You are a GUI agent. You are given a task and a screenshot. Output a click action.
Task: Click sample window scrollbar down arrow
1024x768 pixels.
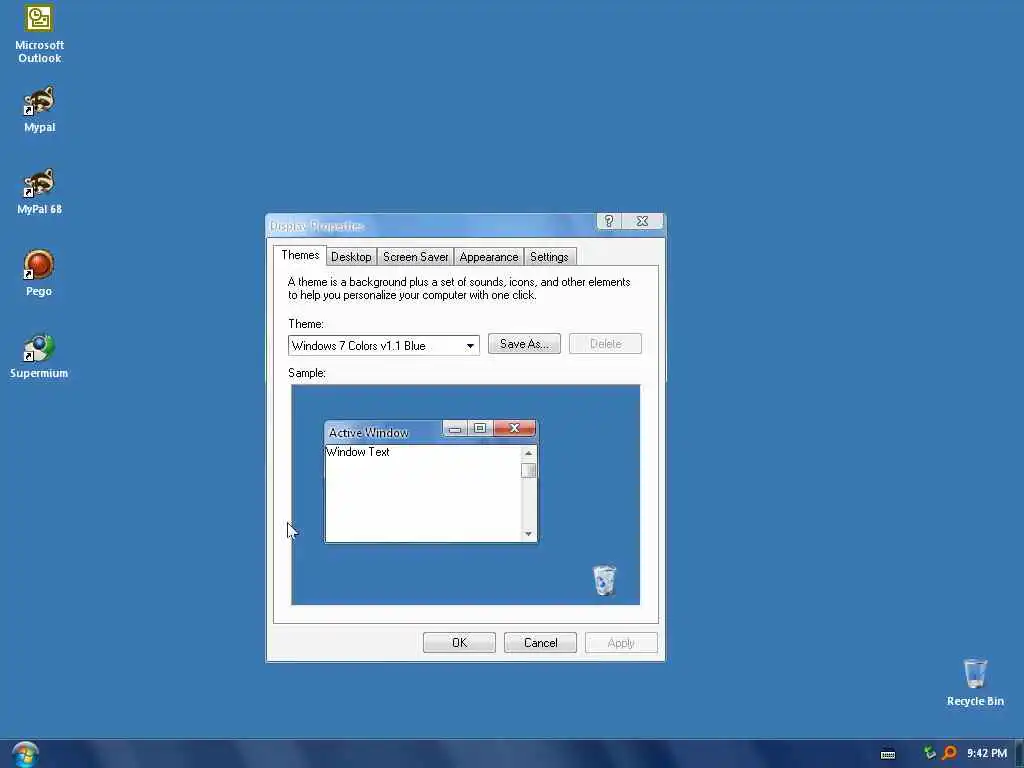pyautogui.click(x=528, y=534)
